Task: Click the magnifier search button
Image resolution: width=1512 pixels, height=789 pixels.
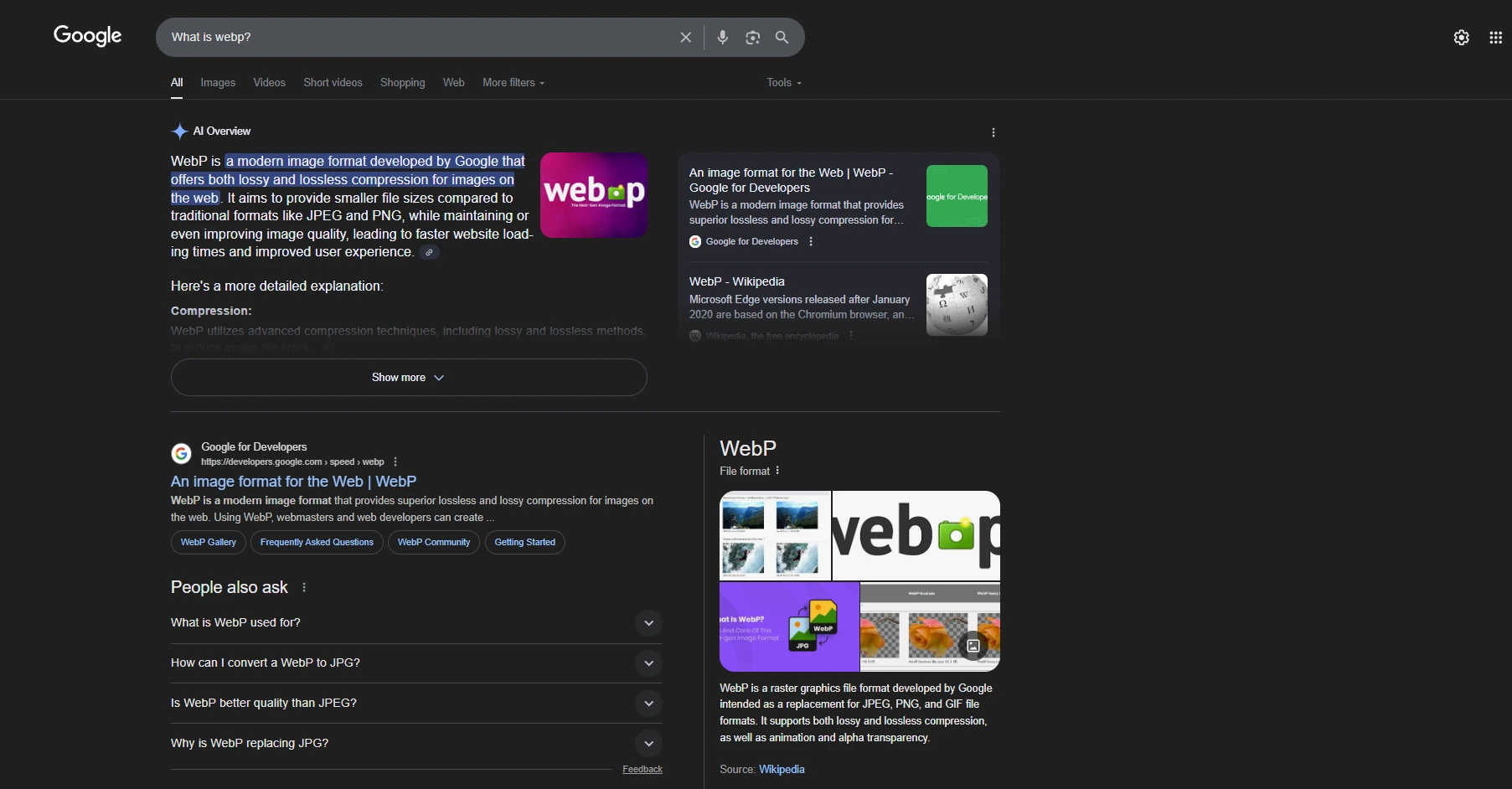Action: [782, 37]
